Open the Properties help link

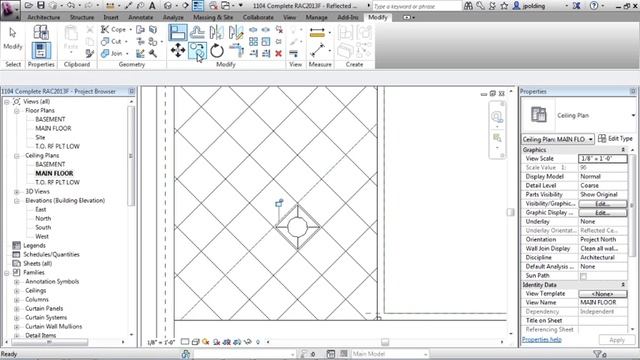[x=542, y=340]
